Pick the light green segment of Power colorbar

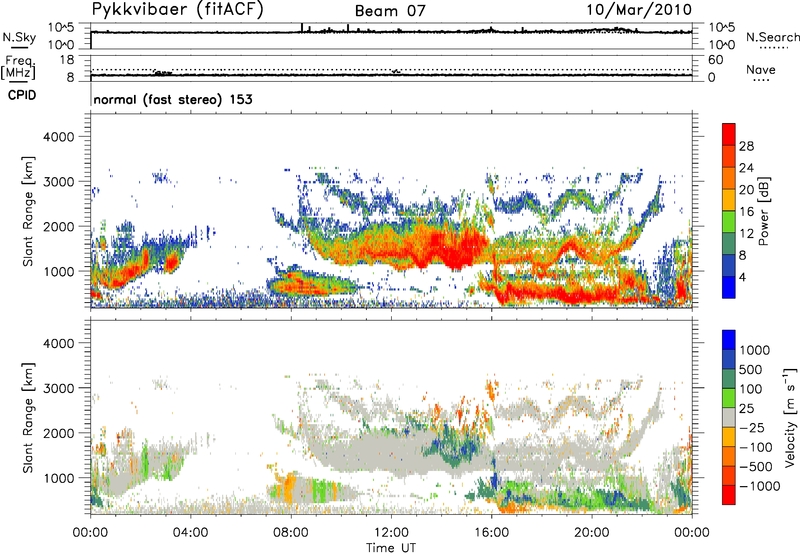click(x=729, y=222)
